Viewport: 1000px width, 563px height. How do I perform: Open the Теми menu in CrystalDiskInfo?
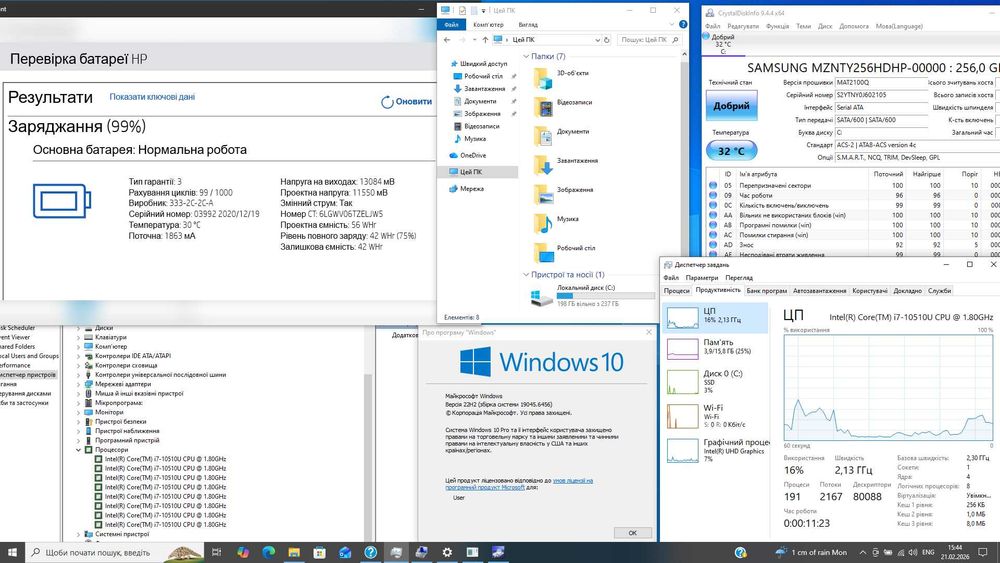(804, 26)
